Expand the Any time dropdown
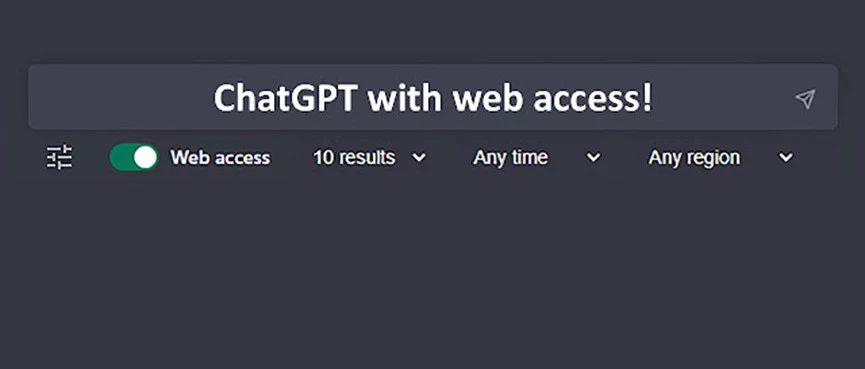Image resolution: width=865 pixels, height=369 pixels. pos(536,158)
